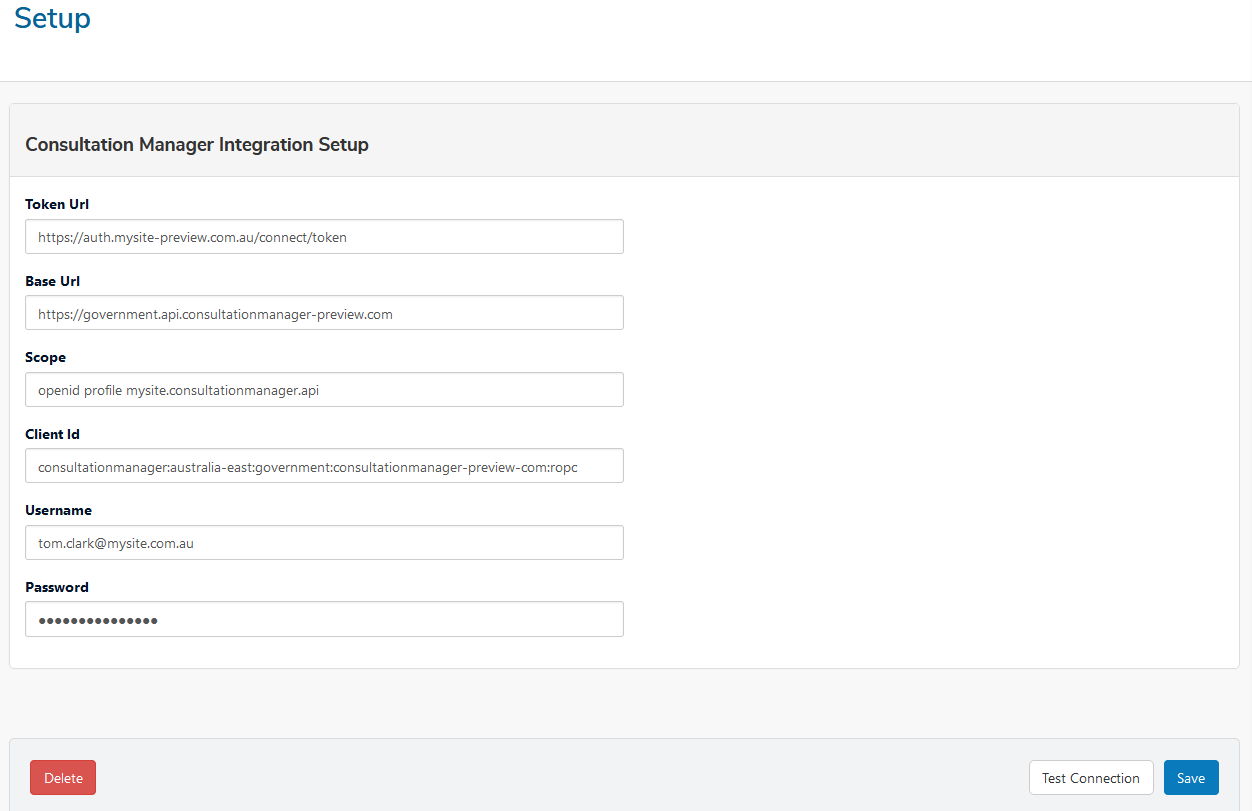The image size is (1252, 811).
Task: Select the Client Id input field
Action: click(324, 466)
